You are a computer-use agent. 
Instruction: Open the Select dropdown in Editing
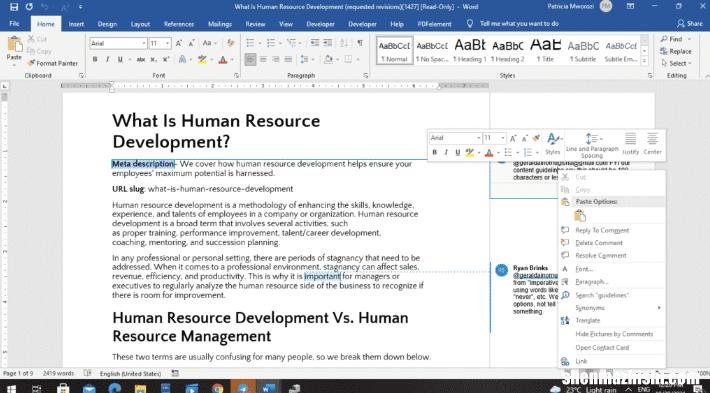(676, 63)
